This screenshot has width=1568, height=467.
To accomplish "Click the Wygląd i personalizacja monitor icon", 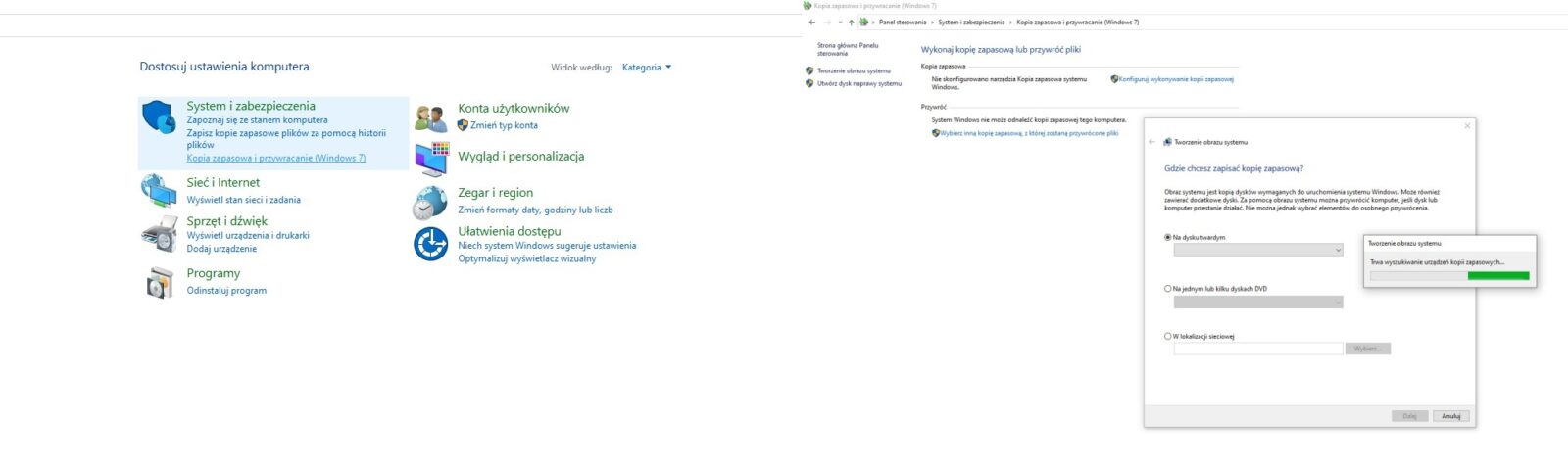I will 430,158.
